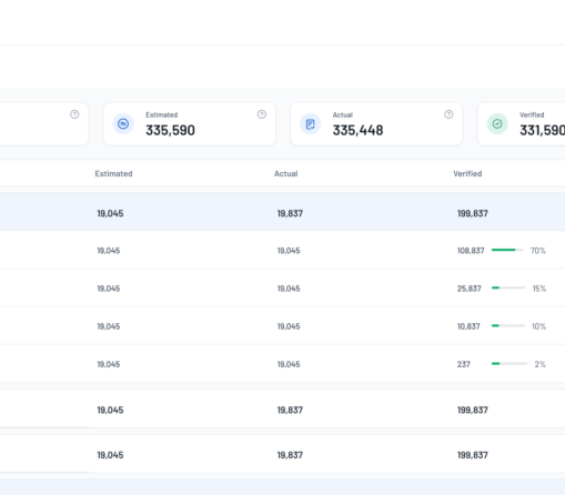Click the Actual cell in the 10,837 row
This screenshot has width=565, height=495.
point(289,326)
